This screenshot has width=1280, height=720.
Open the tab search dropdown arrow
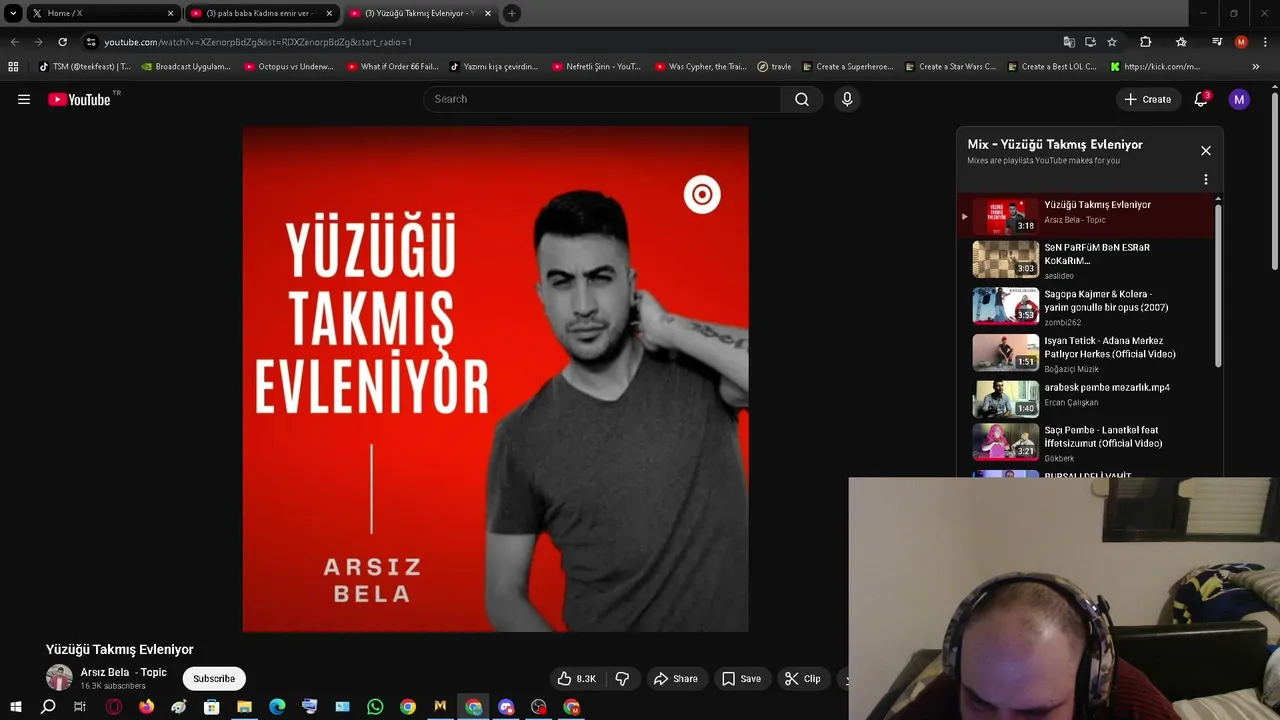tap(13, 13)
